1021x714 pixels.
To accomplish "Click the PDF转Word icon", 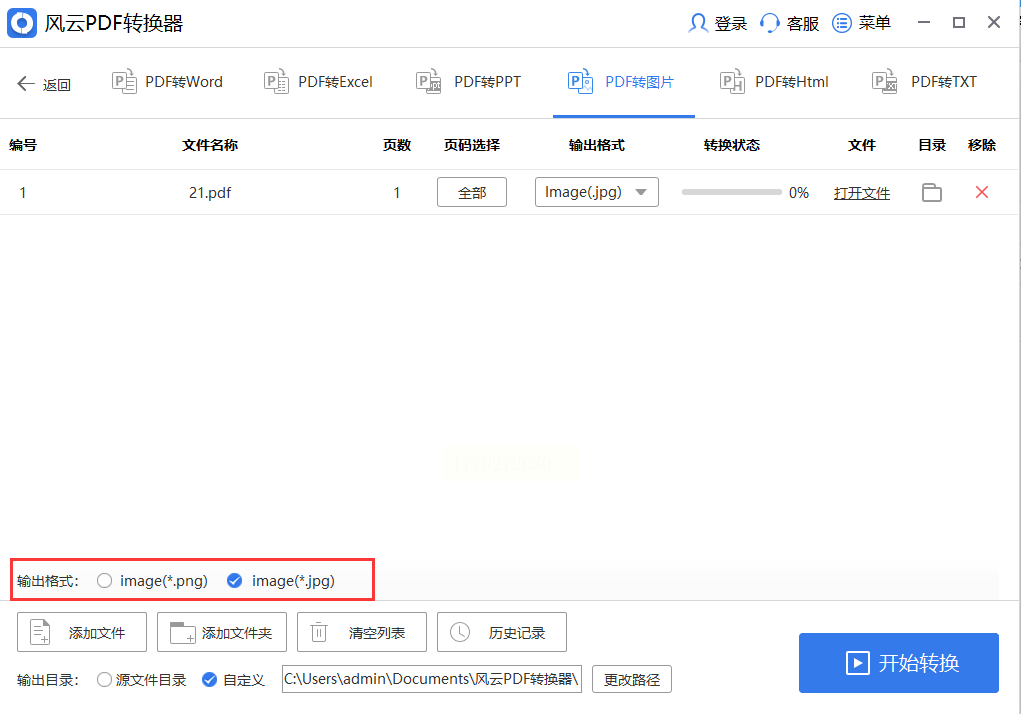I will pos(124,82).
